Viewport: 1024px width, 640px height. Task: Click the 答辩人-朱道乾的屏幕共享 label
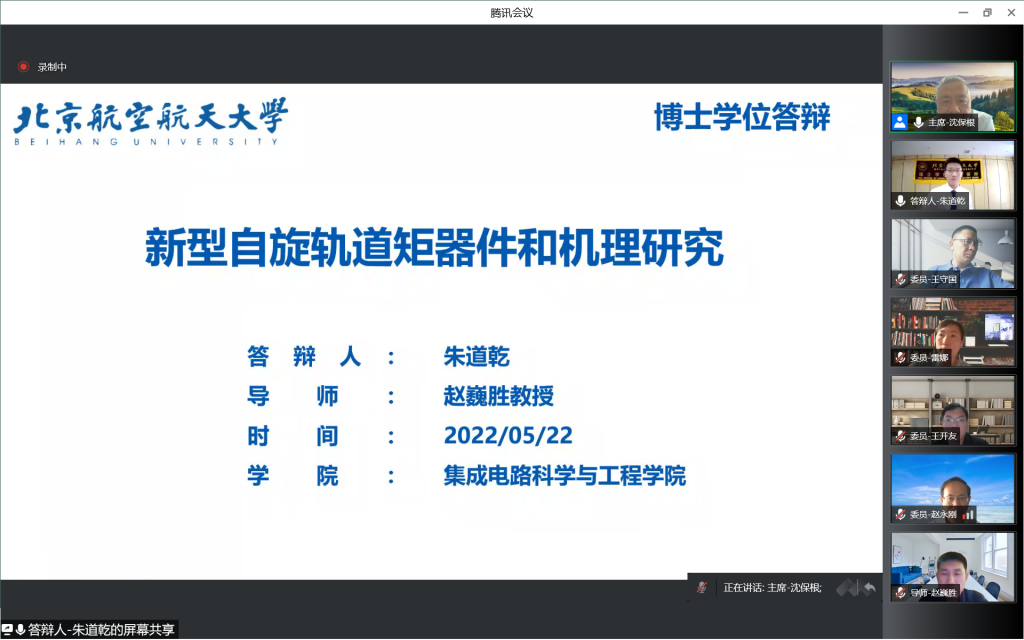point(101,630)
